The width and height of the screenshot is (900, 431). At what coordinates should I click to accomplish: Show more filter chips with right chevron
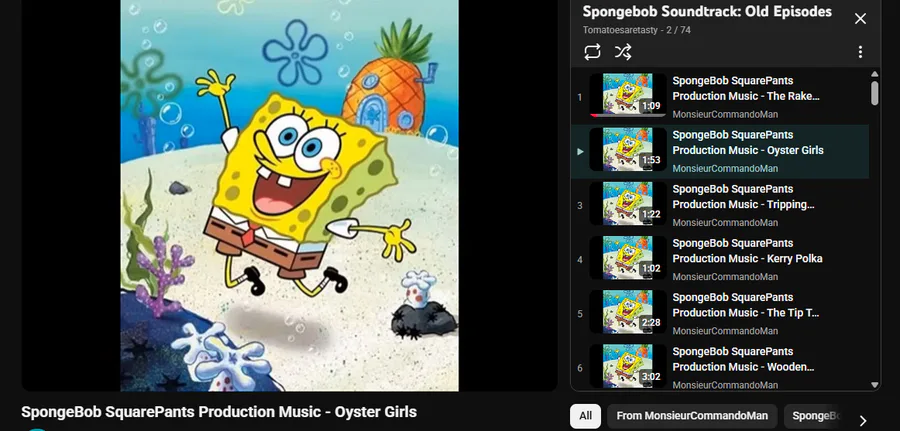pyautogui.click(x=863, y=421)
